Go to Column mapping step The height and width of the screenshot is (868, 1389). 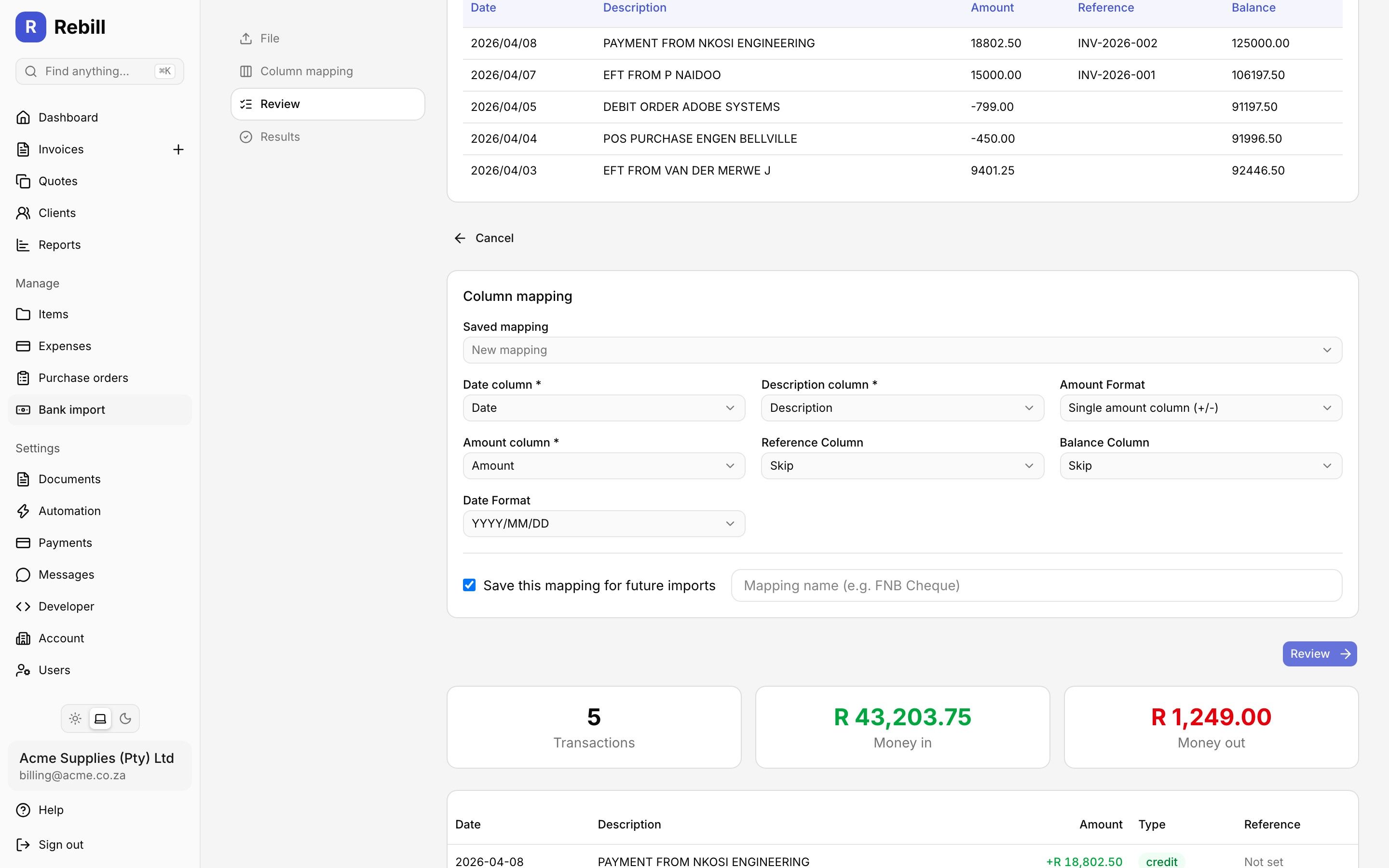[328, 71]
